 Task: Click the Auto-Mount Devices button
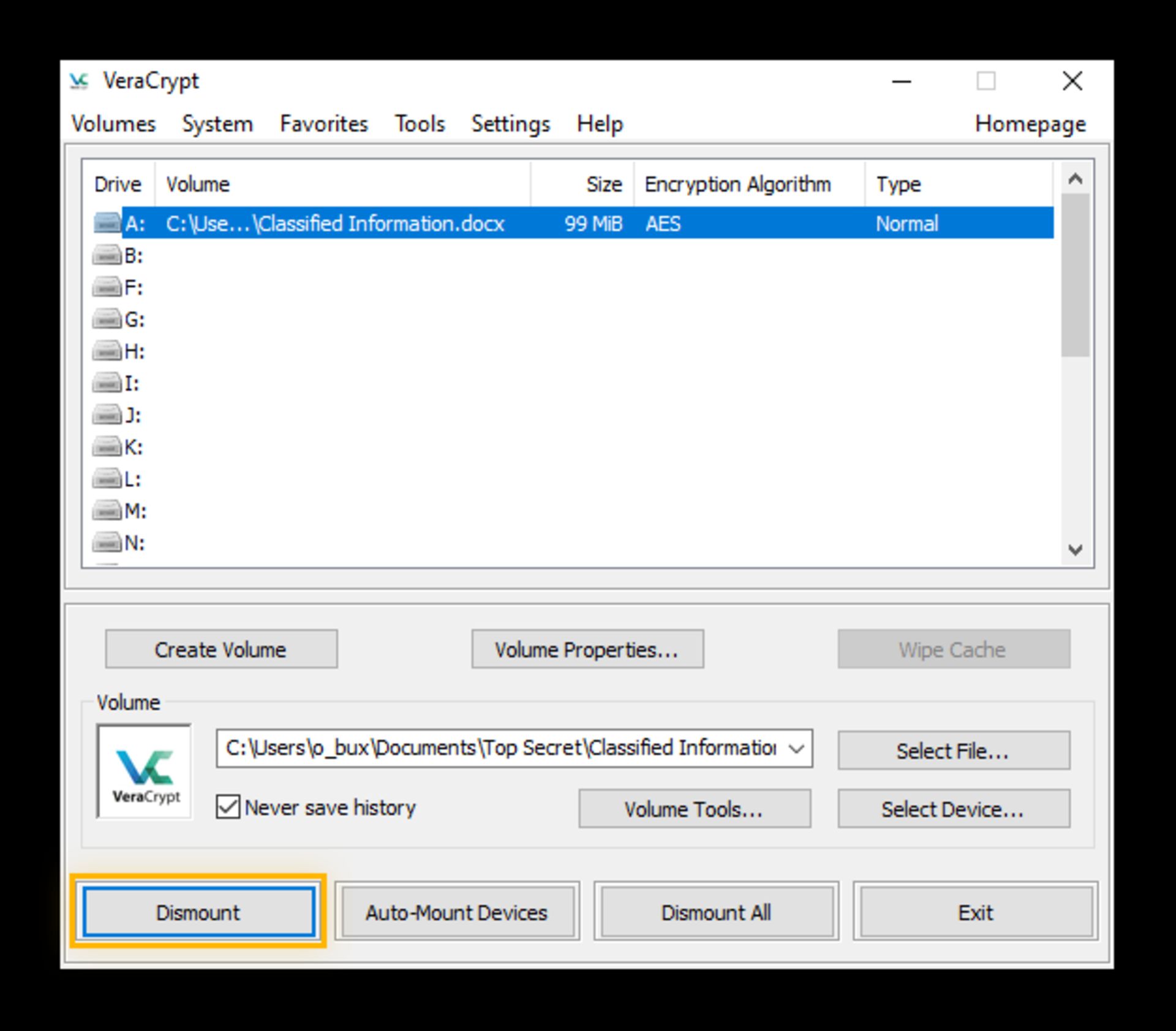(457, 912)
